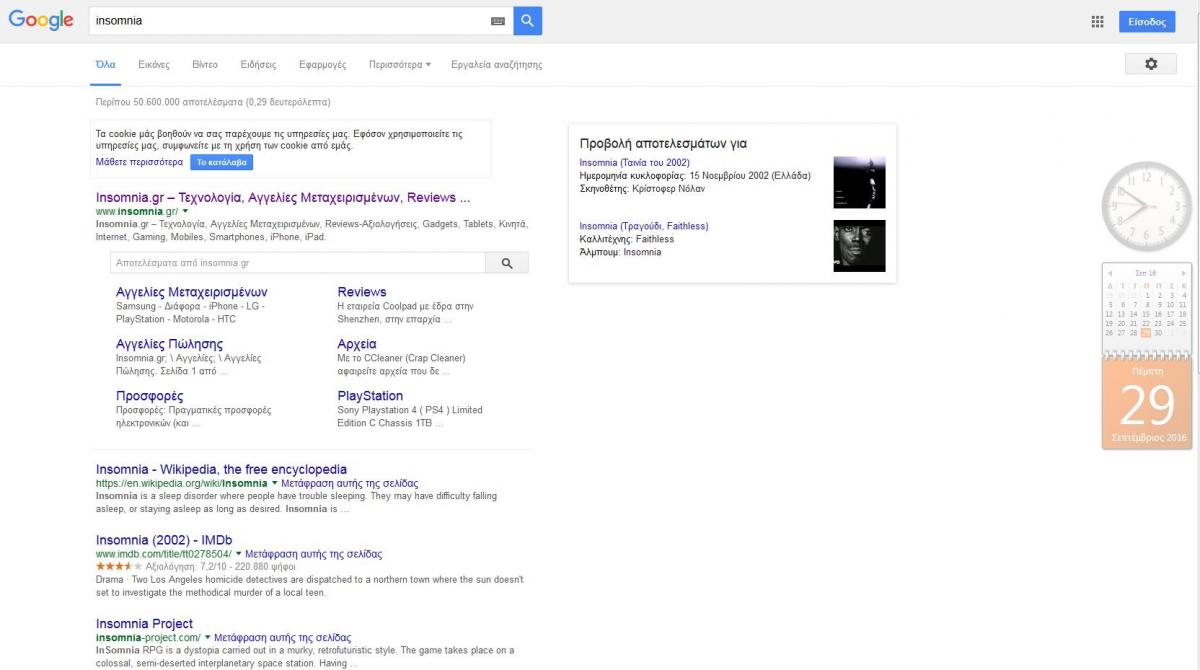Open Insomnia (Ταινία του 2002) panel link
The width and height of the screenshot is (1200, 670).
click(x=634, y=163)
